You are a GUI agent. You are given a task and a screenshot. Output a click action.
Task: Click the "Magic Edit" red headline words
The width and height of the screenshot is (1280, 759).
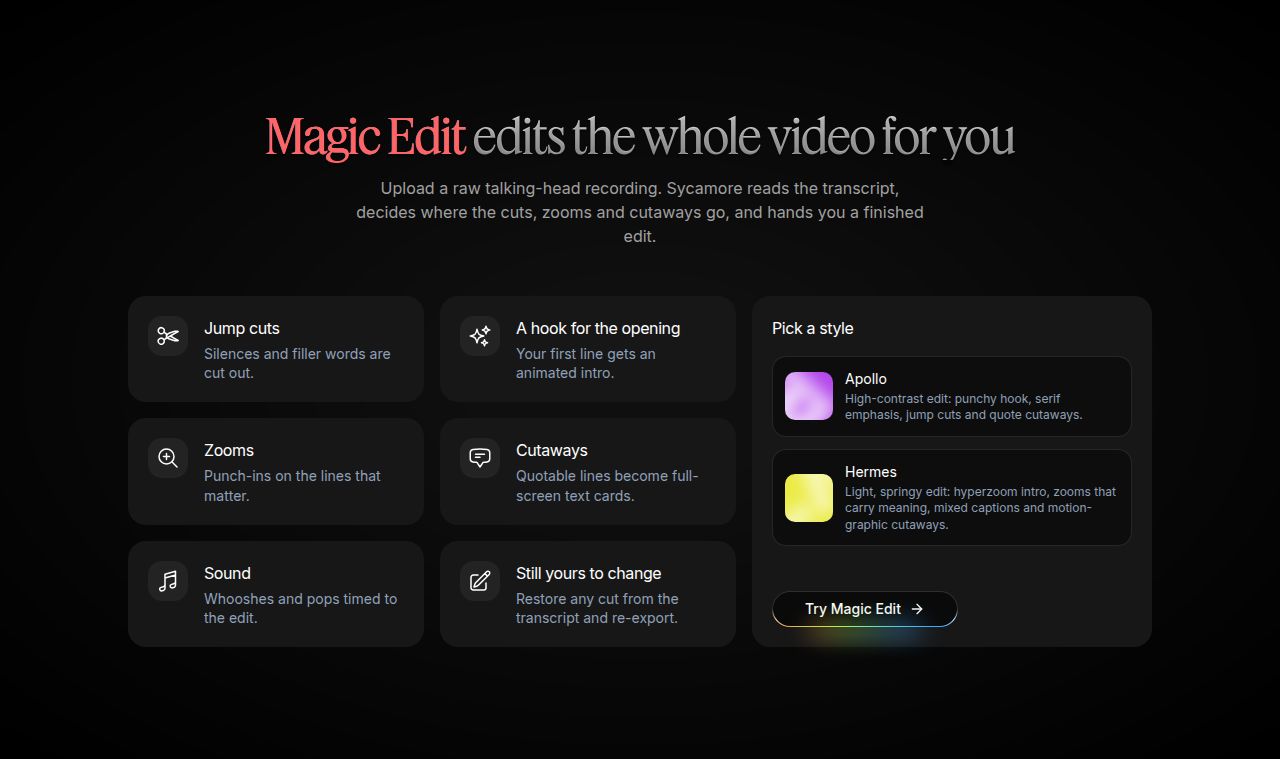tap(365, 137)
